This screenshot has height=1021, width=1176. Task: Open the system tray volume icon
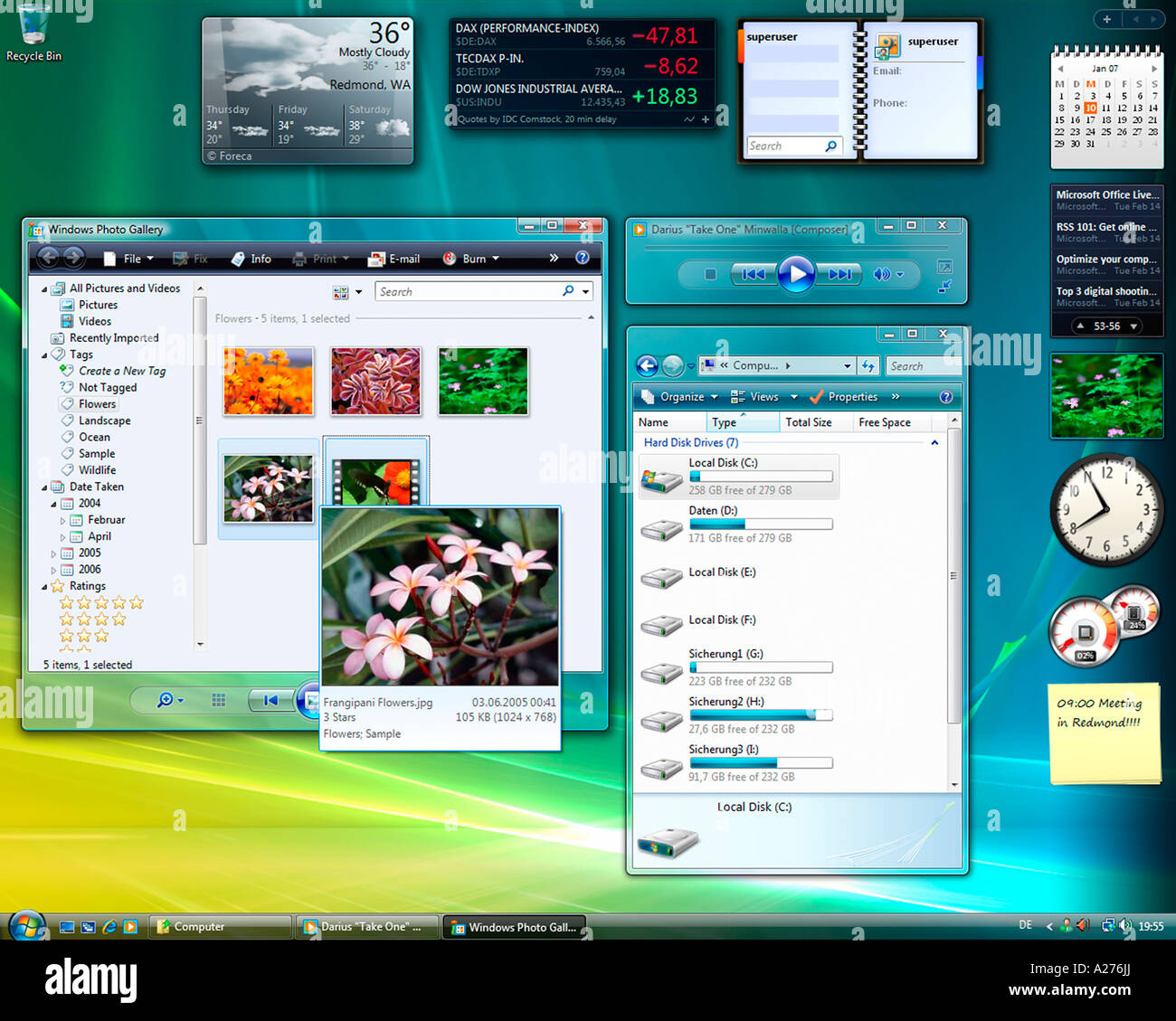pyautogui.click(x=1126, y=926)
